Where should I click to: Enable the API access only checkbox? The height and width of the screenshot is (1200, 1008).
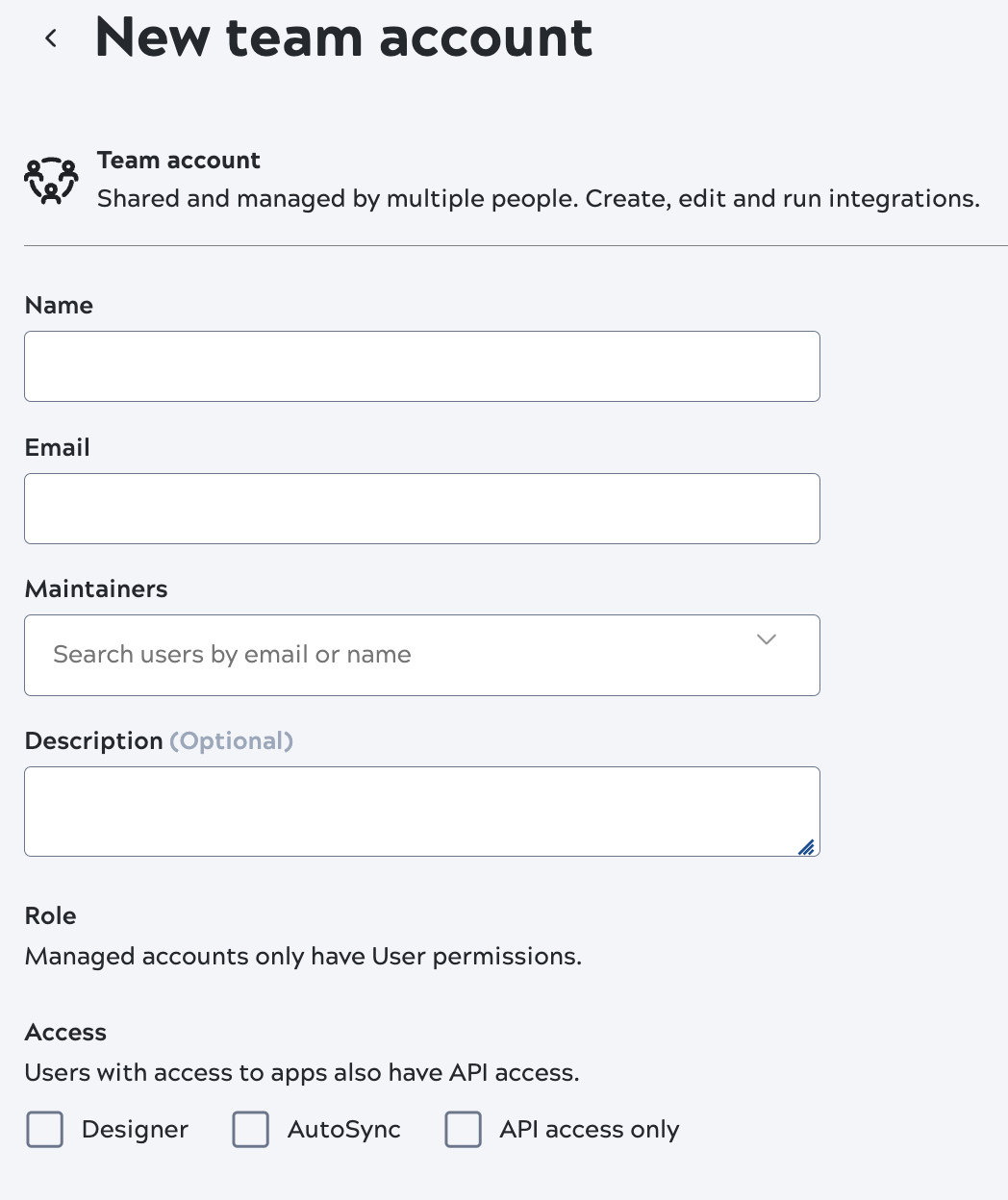point(463,1130)
